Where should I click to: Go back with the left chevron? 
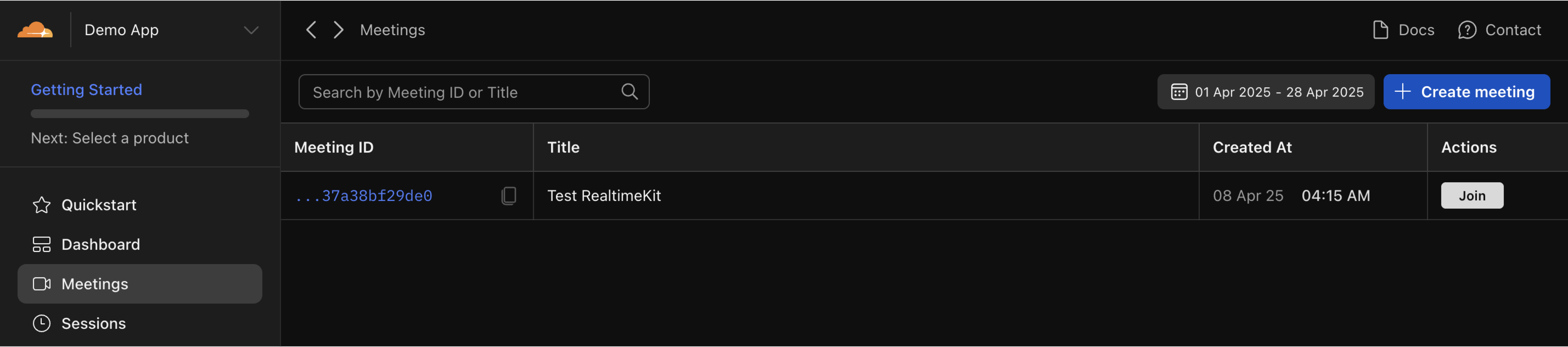pyautogui.click(x=311, y=30)
